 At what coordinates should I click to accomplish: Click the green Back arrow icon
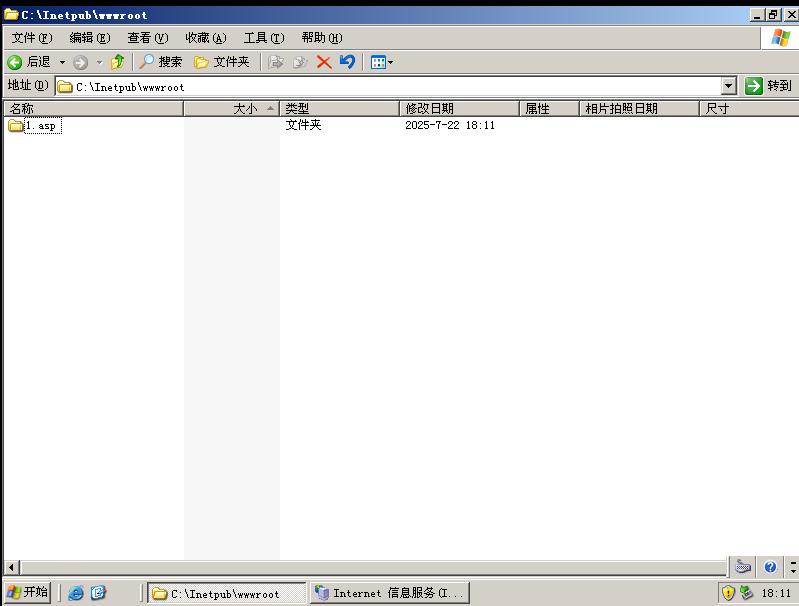[15, 62]
